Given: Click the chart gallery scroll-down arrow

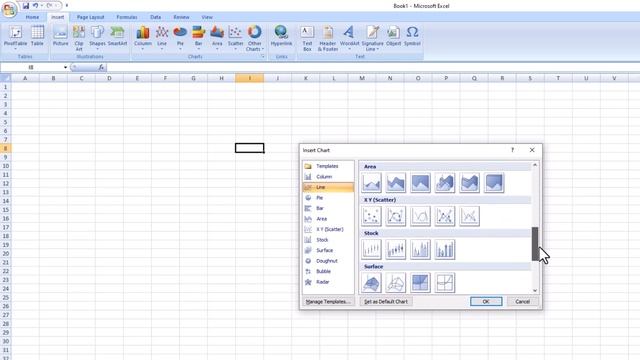Looking at the screenshot, I should point(535,291).
